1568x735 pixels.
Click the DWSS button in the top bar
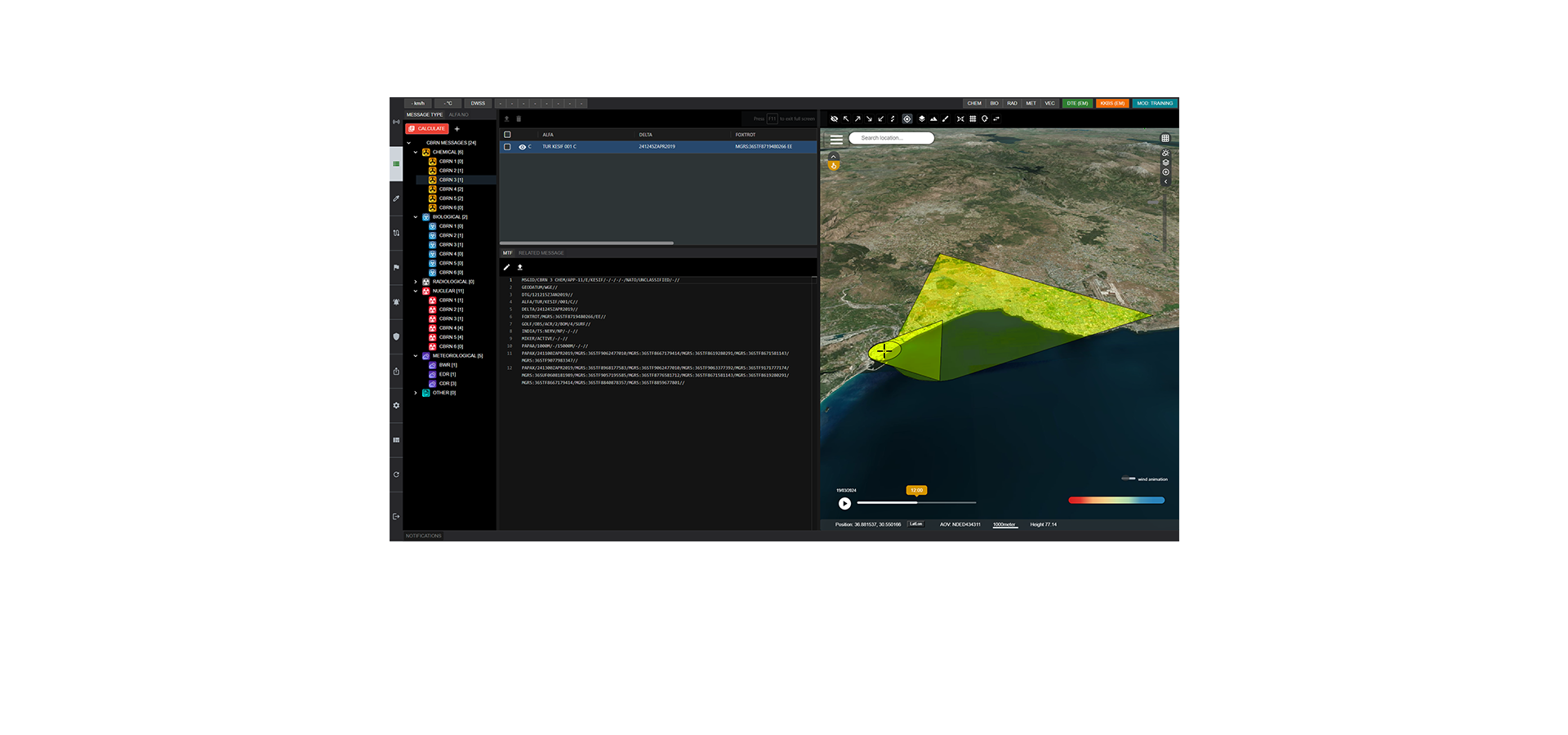478,104
